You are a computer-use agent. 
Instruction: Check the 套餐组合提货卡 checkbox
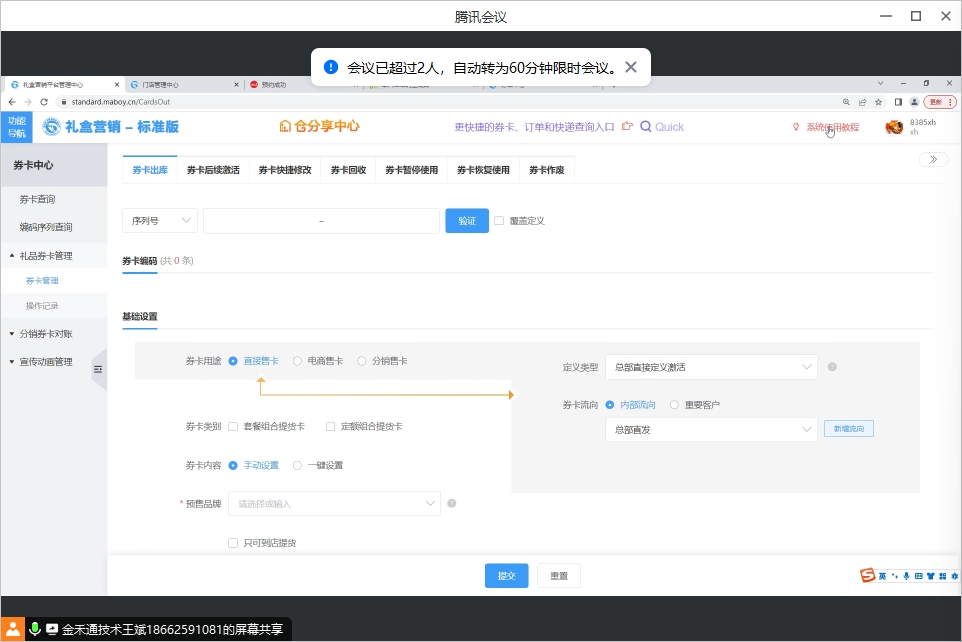tap(233, 426)
